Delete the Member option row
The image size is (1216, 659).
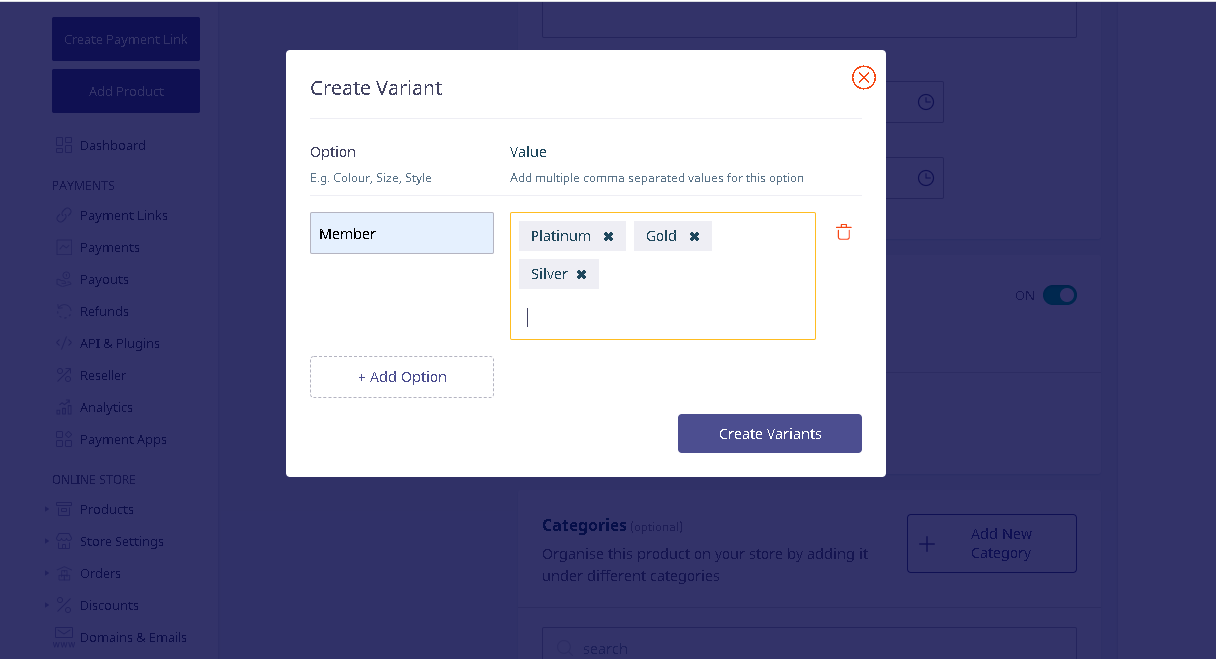pyautogui.click(x=844, y=232)
